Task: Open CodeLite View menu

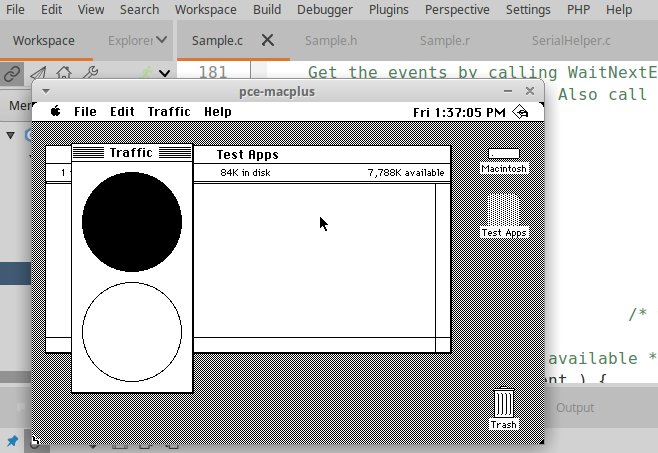Action: pyautogui.click(x=91, y=9)
